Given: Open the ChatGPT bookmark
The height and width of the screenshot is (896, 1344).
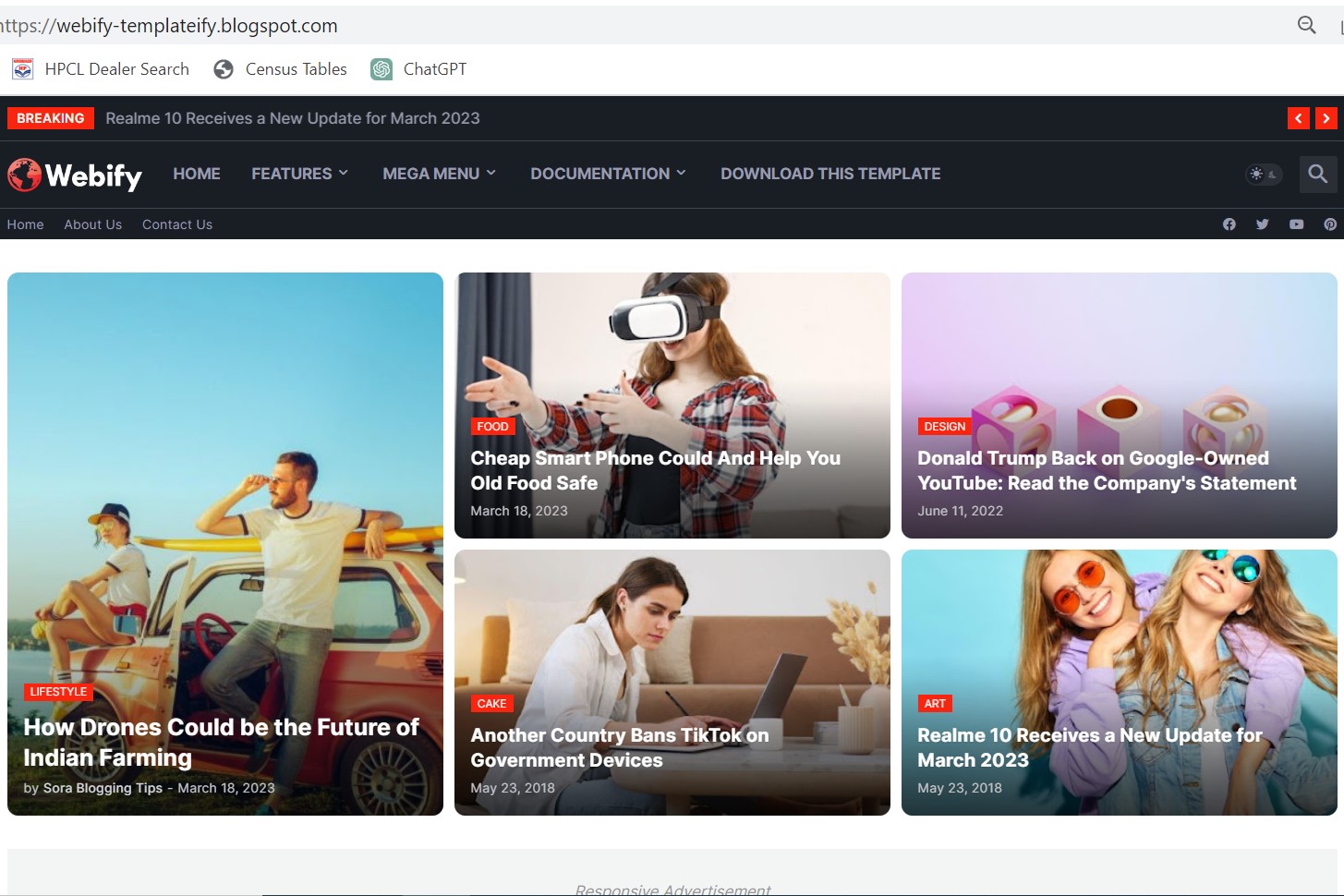Looking at the screenshot, I should coord(418,69).
